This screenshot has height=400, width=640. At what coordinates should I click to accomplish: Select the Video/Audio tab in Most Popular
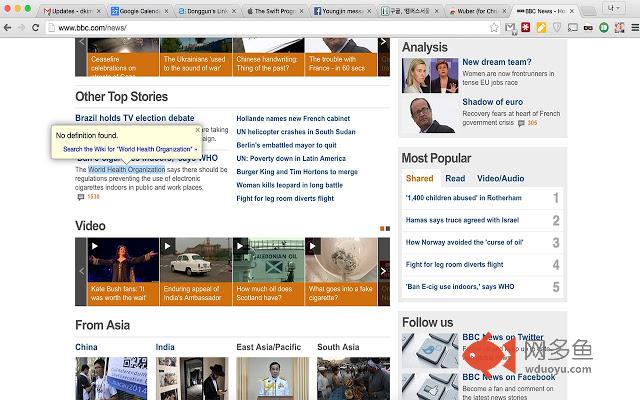point(500,178)
